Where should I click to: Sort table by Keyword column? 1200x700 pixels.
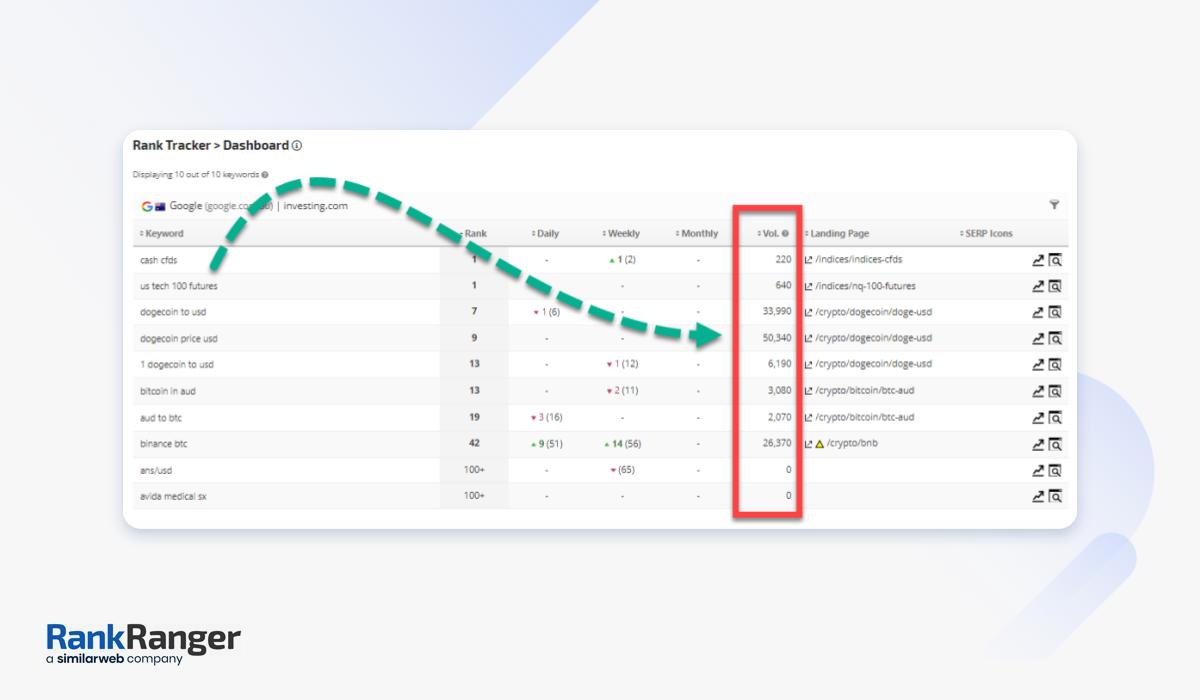[162, 234]
